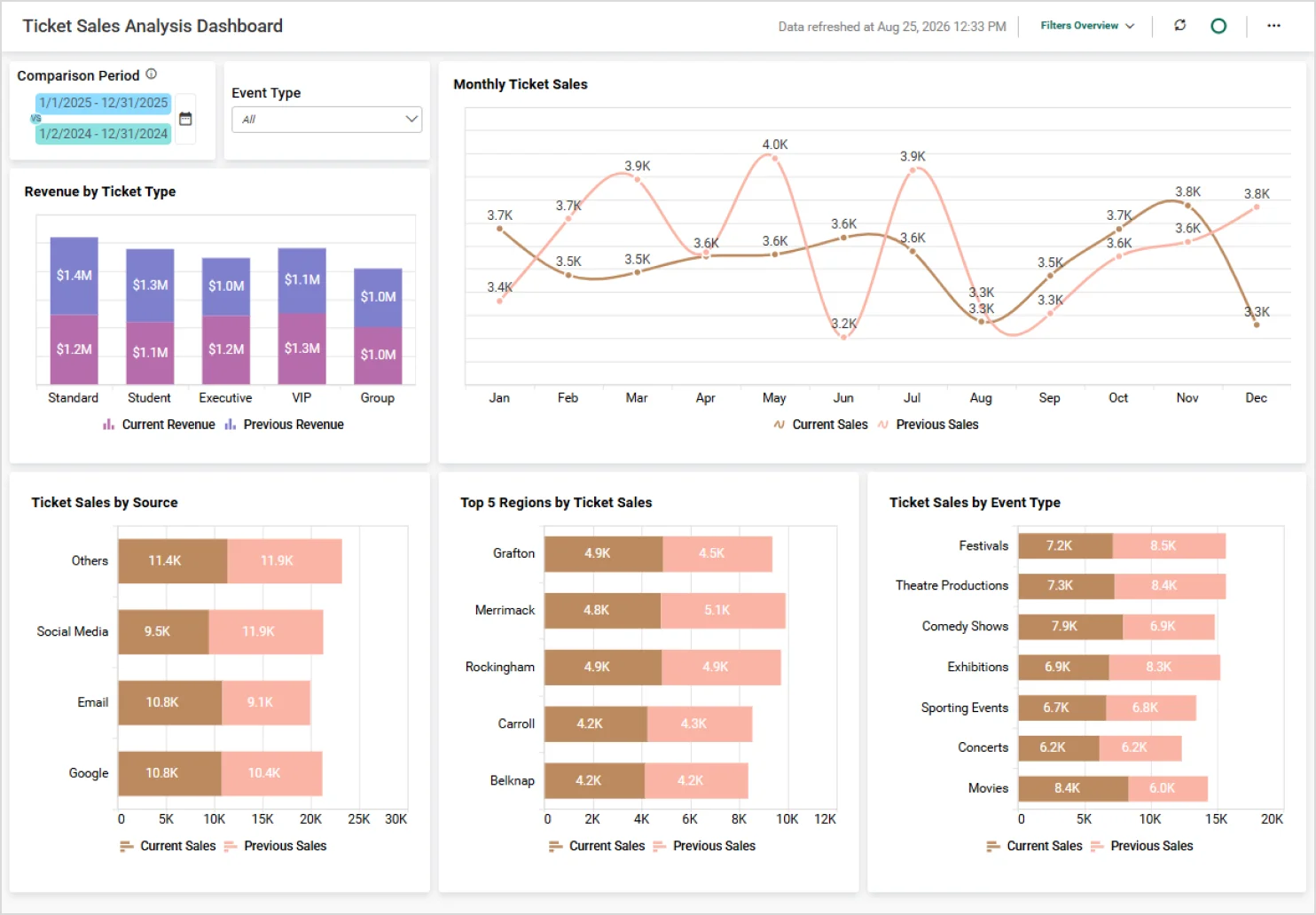Click the Top 5 Regions by Ticket Sales heading
This screenshot has height=915, width=1316.
pyautogui.click(x=556, y=503)
